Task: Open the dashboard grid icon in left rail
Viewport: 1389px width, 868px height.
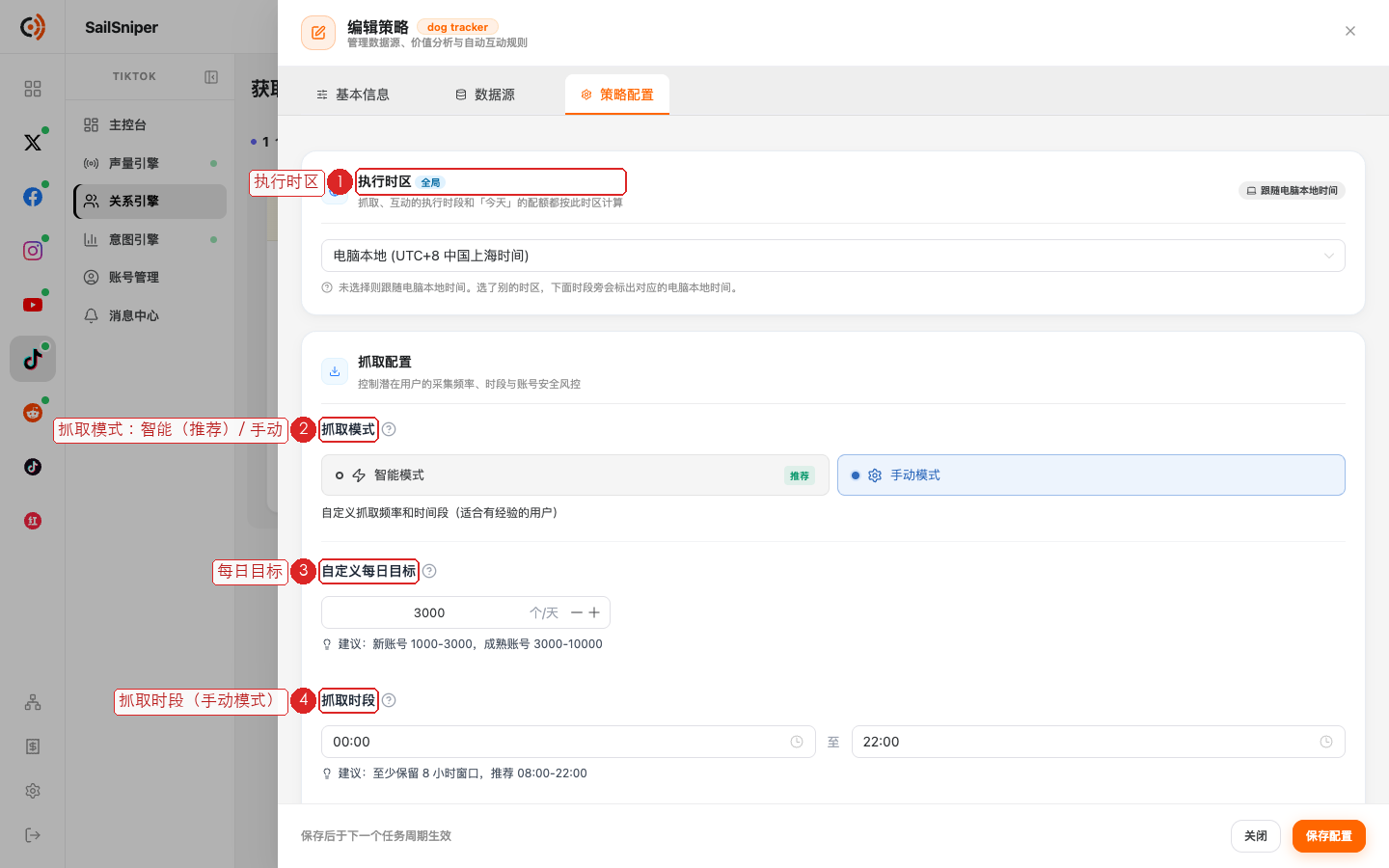Action: click(x=33, y=89)
